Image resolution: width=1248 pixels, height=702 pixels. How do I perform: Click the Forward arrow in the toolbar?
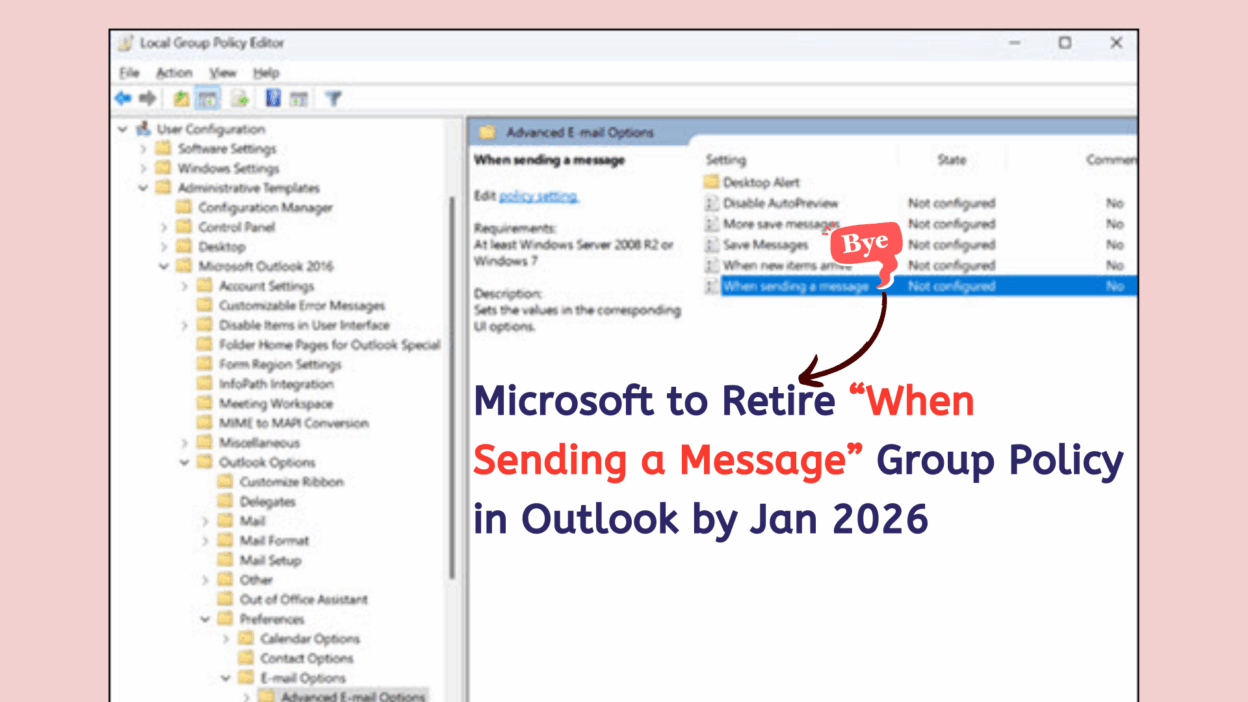click(x=147, y=98)
